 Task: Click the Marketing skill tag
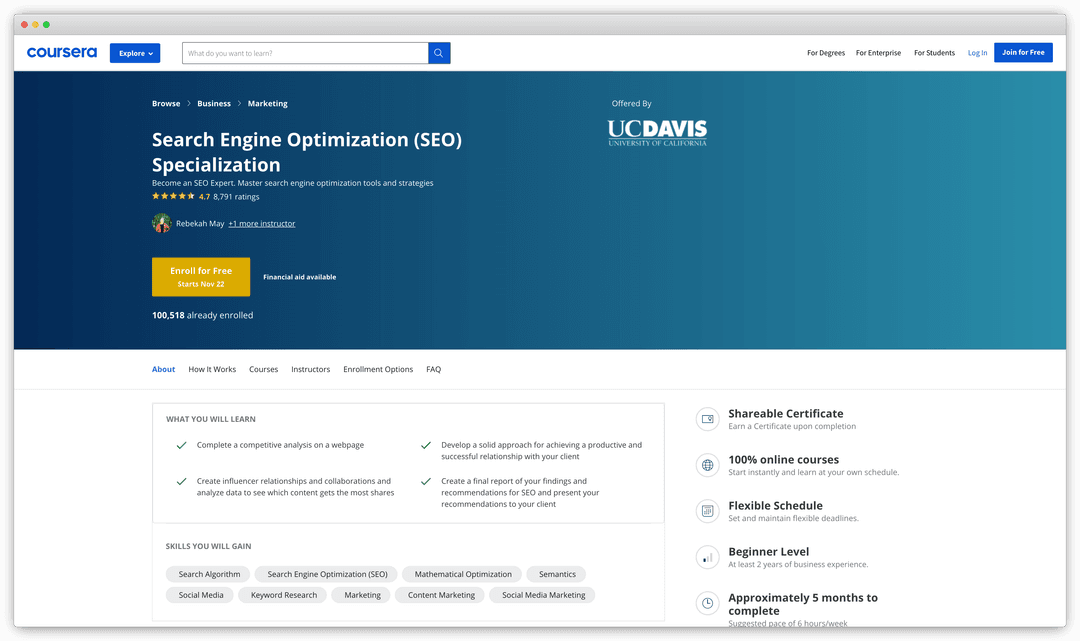tap(362, 595)
